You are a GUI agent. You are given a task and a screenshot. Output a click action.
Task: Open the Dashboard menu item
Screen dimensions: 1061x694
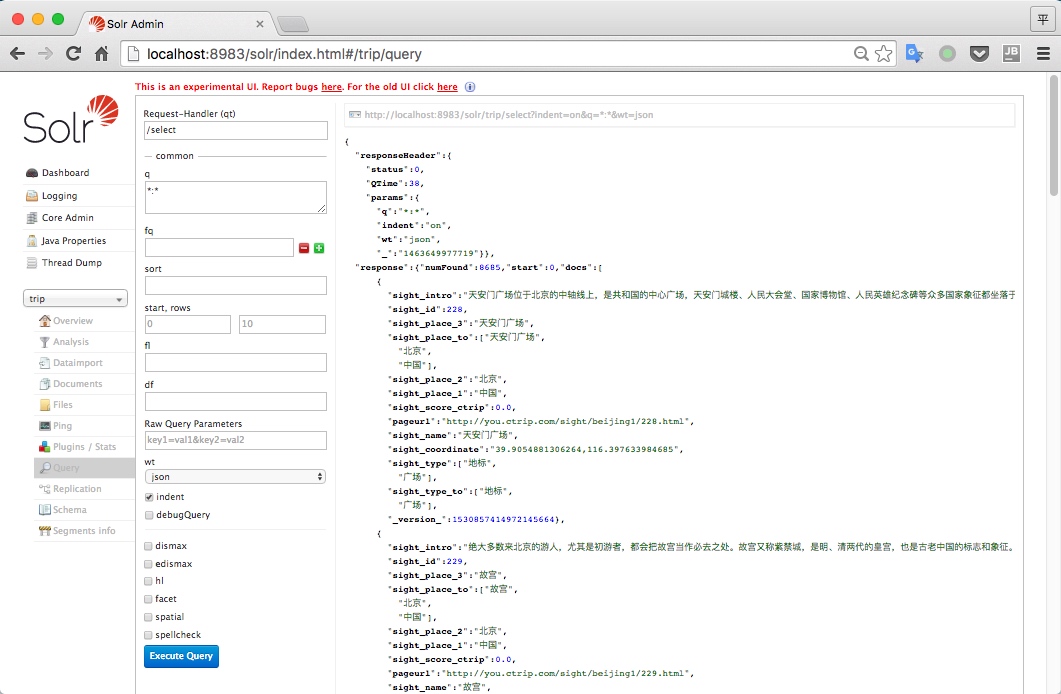coord(65,173)
